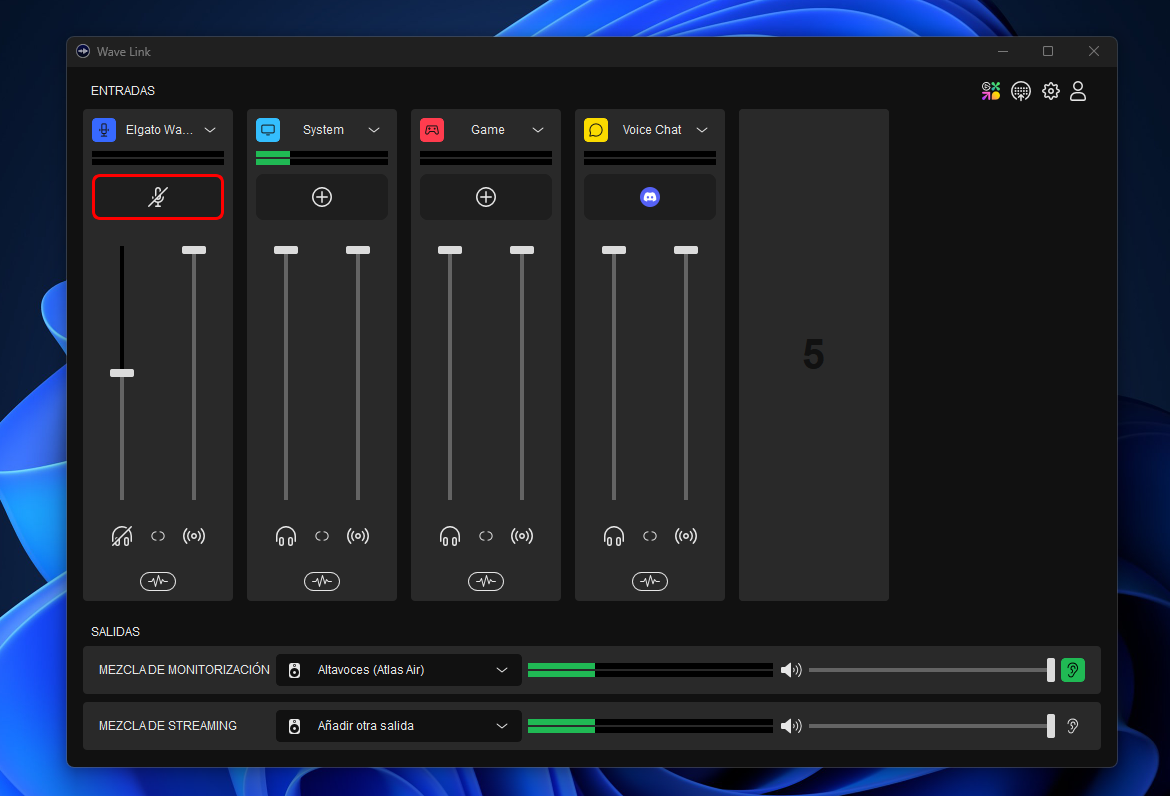Add an app to System channel
Image resolution: width=1170 pixels, height=796 pixels.
322,197
